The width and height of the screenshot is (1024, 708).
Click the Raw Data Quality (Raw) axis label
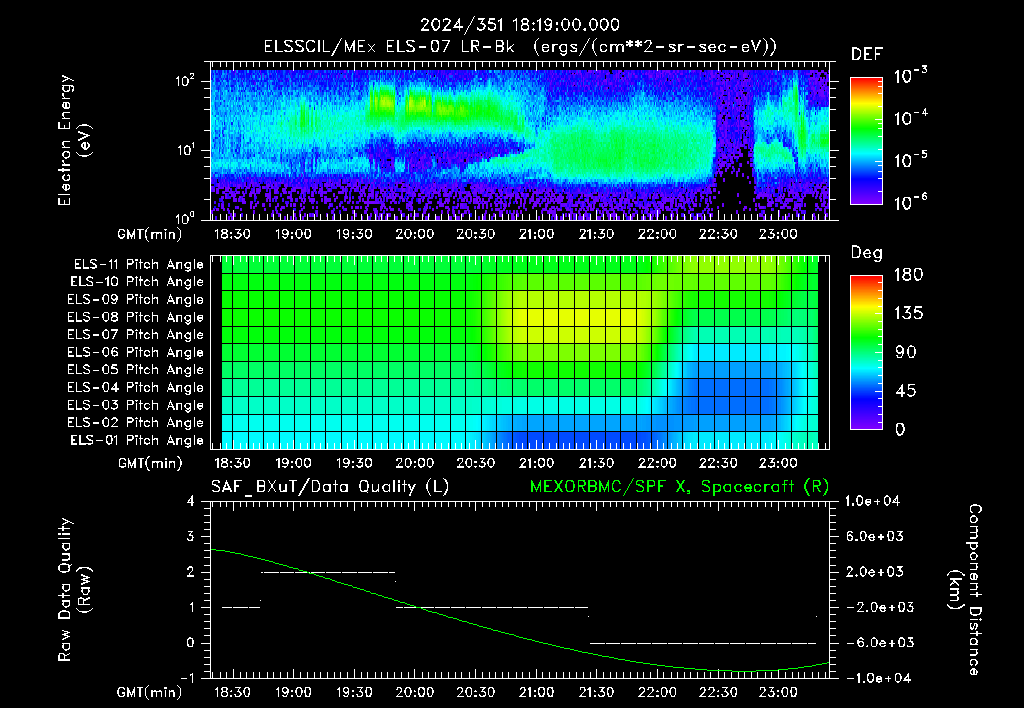coord(74,590)
